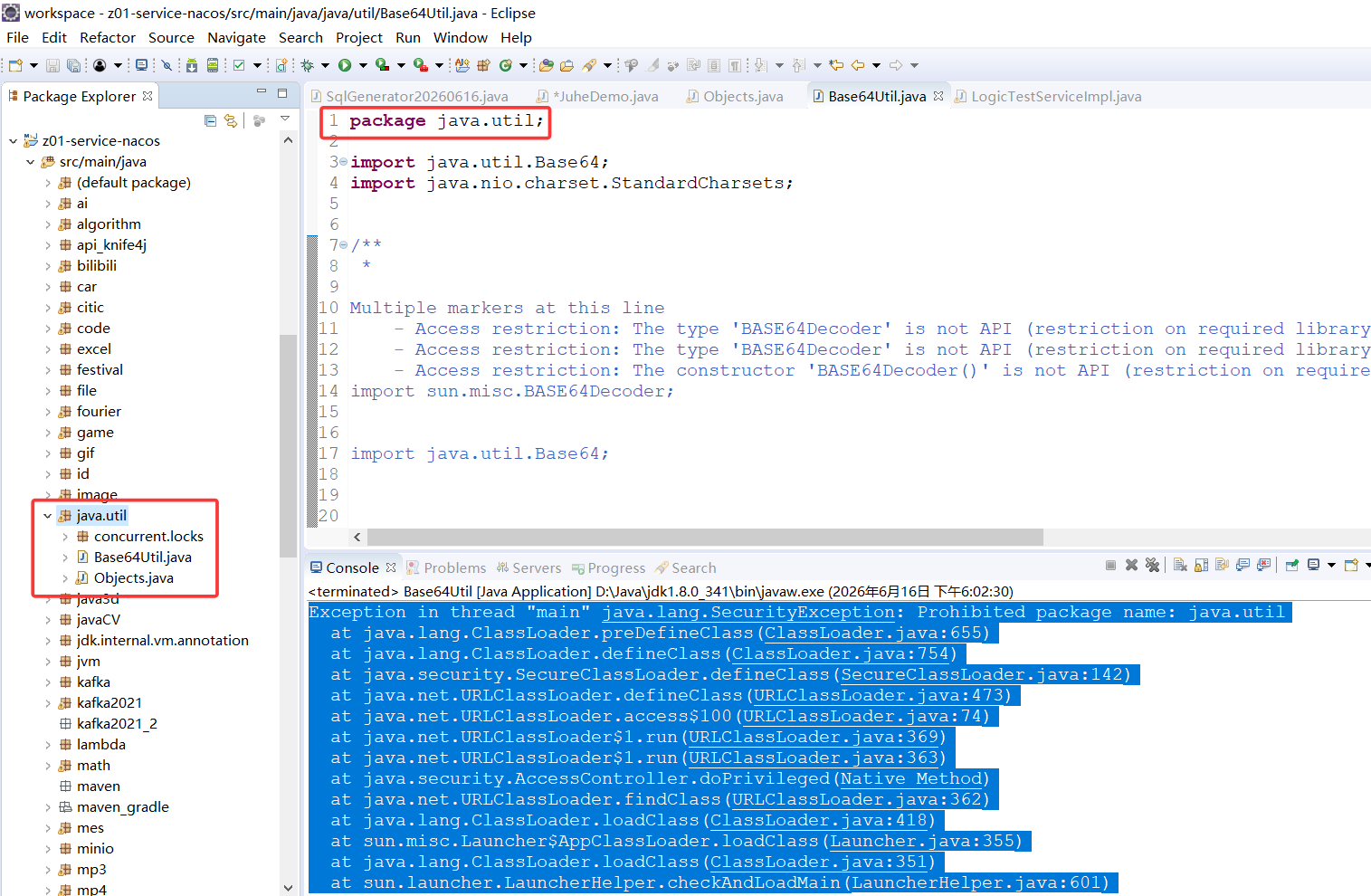
Task: Click the Run External Tools icon
Action: [420, 65]
